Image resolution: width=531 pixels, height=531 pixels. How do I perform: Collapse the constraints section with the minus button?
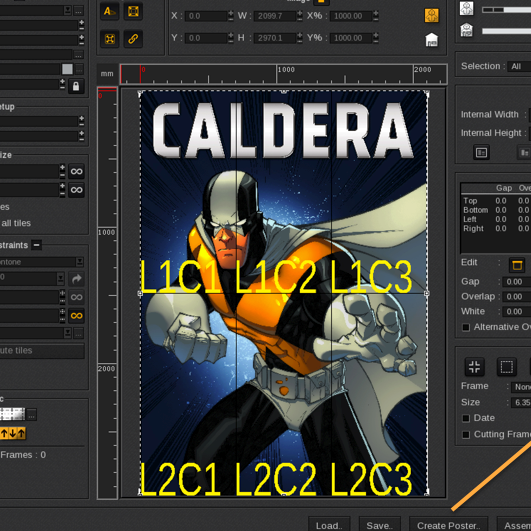point(37,245)
